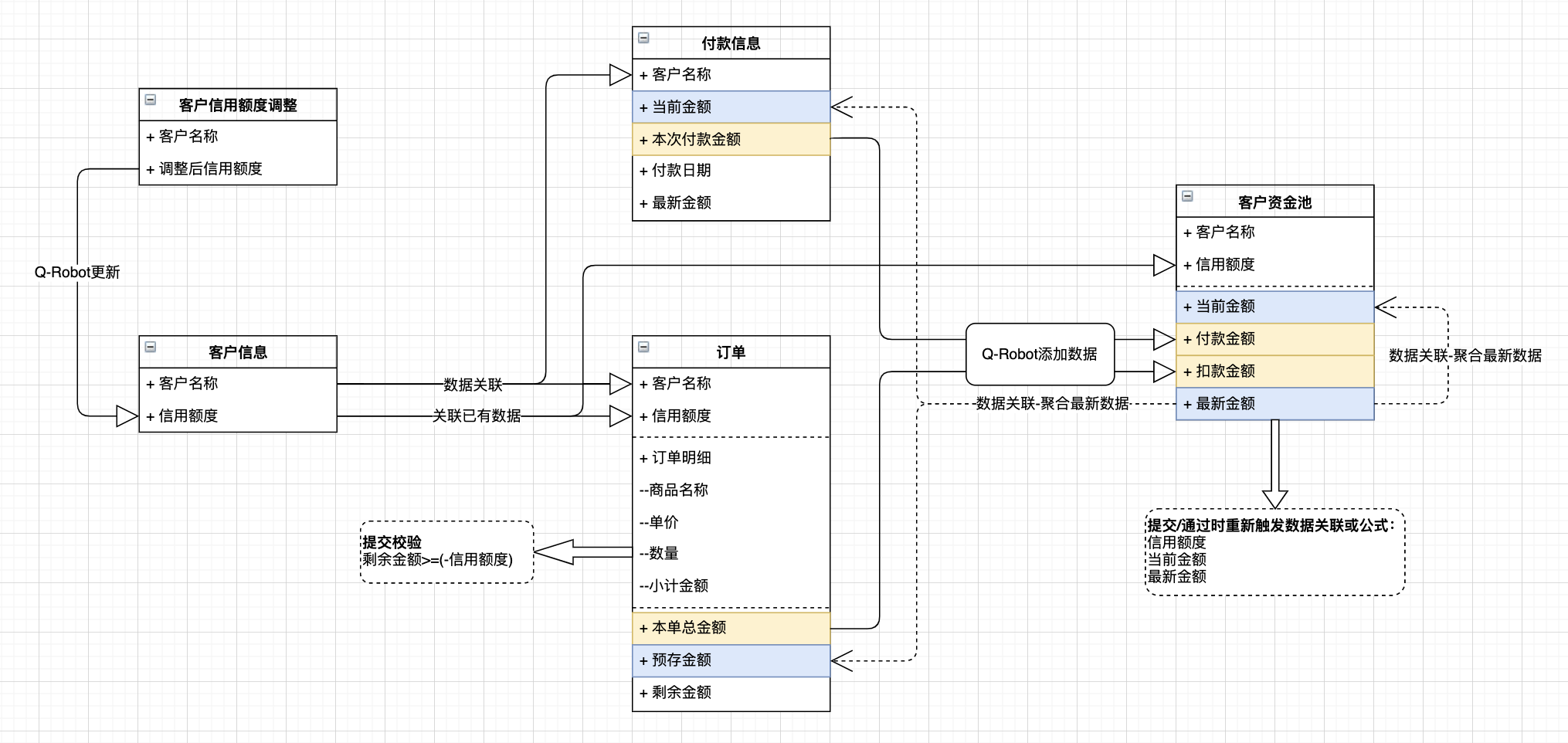The image size is (1568, 743).
Task: Select the blue 预存金额 row
Action: click(731, 660)
